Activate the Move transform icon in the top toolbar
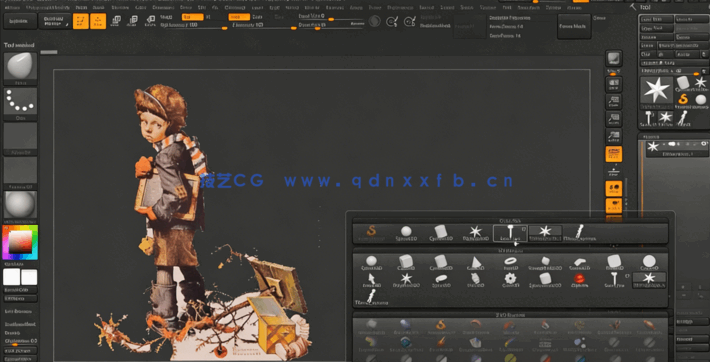710x362 pixels. [115, 21]
